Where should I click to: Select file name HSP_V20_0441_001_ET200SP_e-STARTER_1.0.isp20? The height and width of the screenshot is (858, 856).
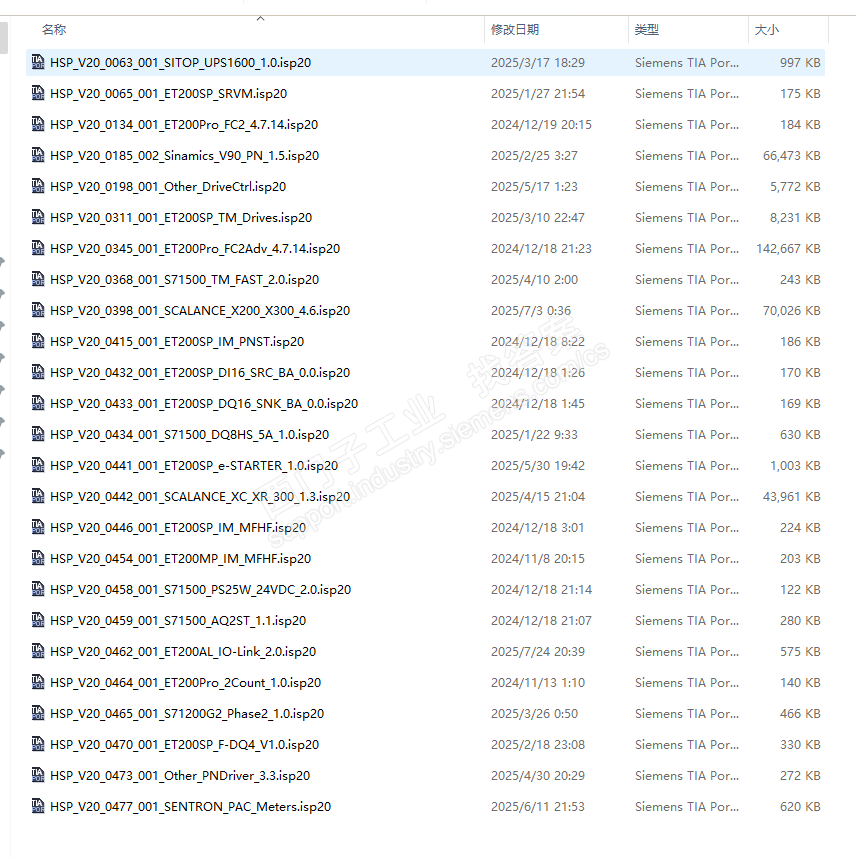194,466
